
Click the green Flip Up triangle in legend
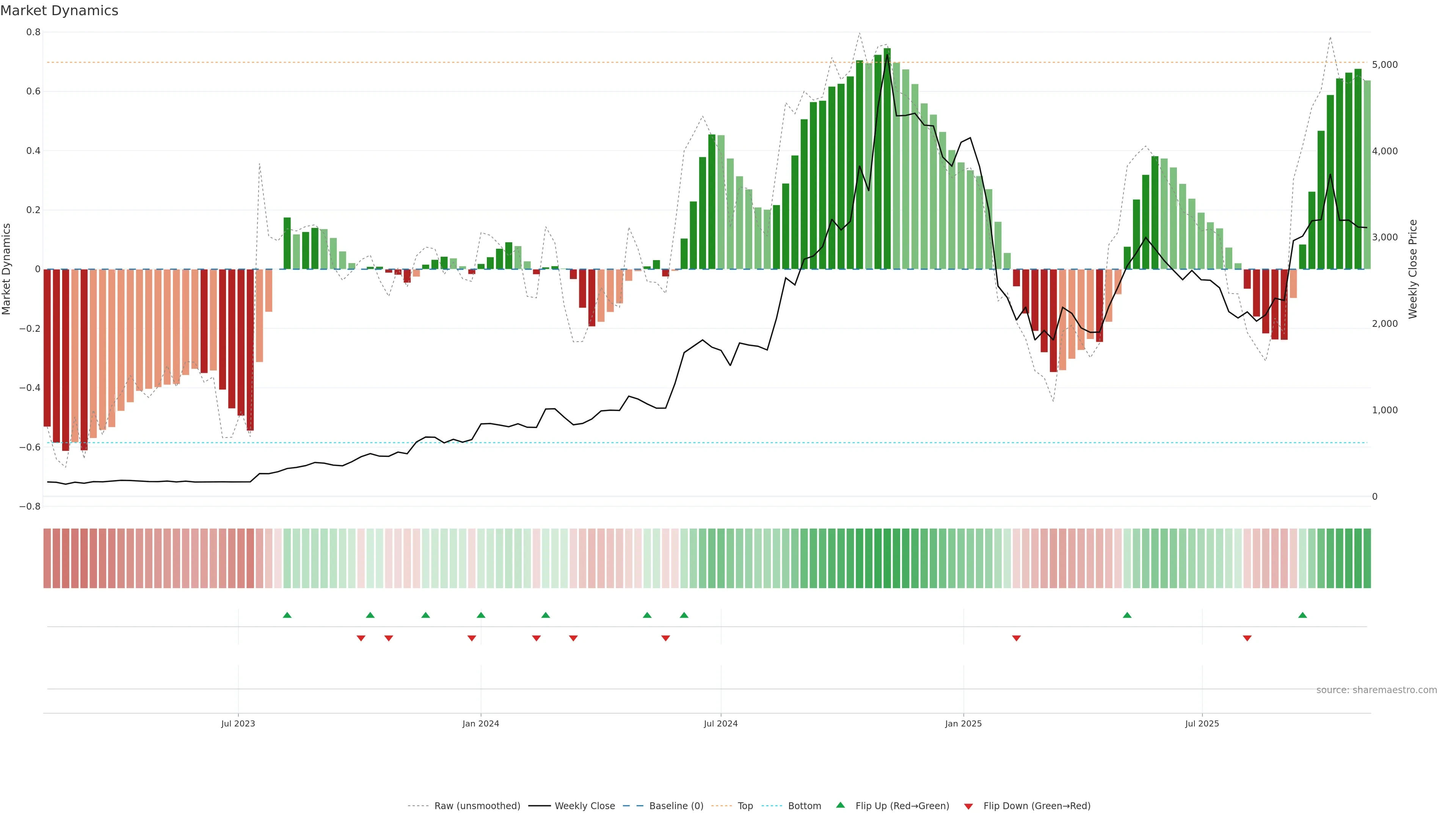(841, 805)
